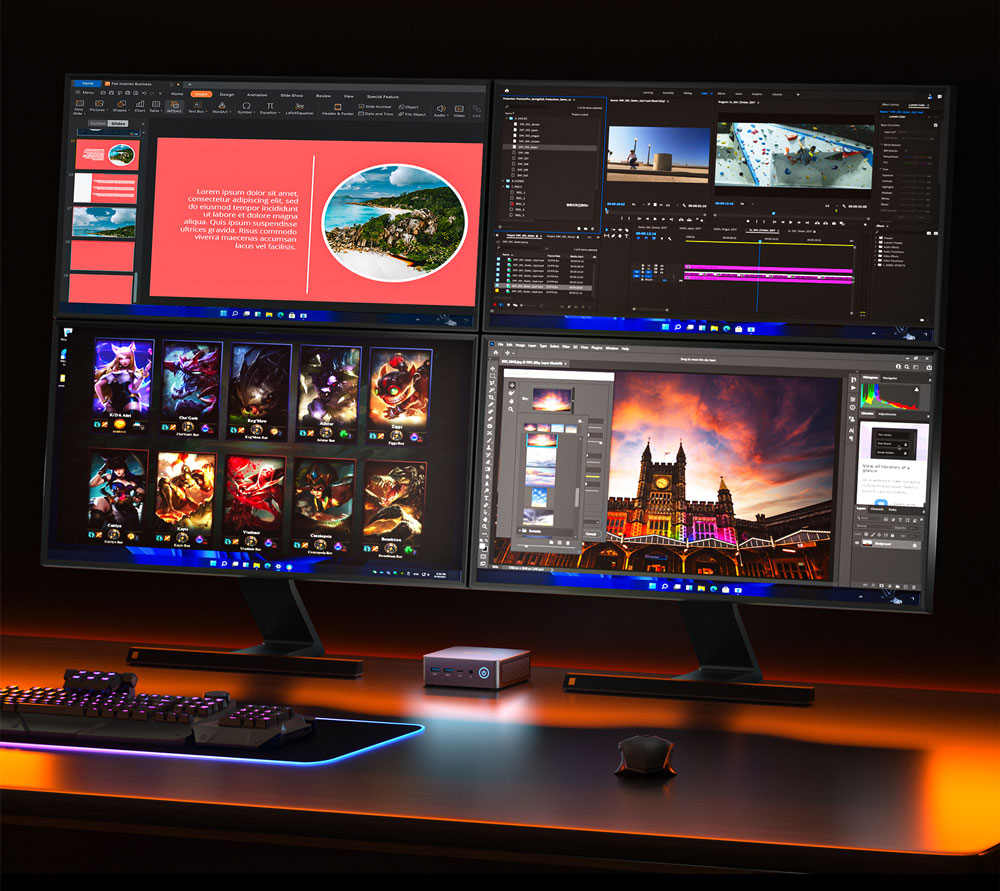Click Slide Number in the presentation ribbon
The height and width of the screenshot is (891, 1000).
click(x=375, y=107)
